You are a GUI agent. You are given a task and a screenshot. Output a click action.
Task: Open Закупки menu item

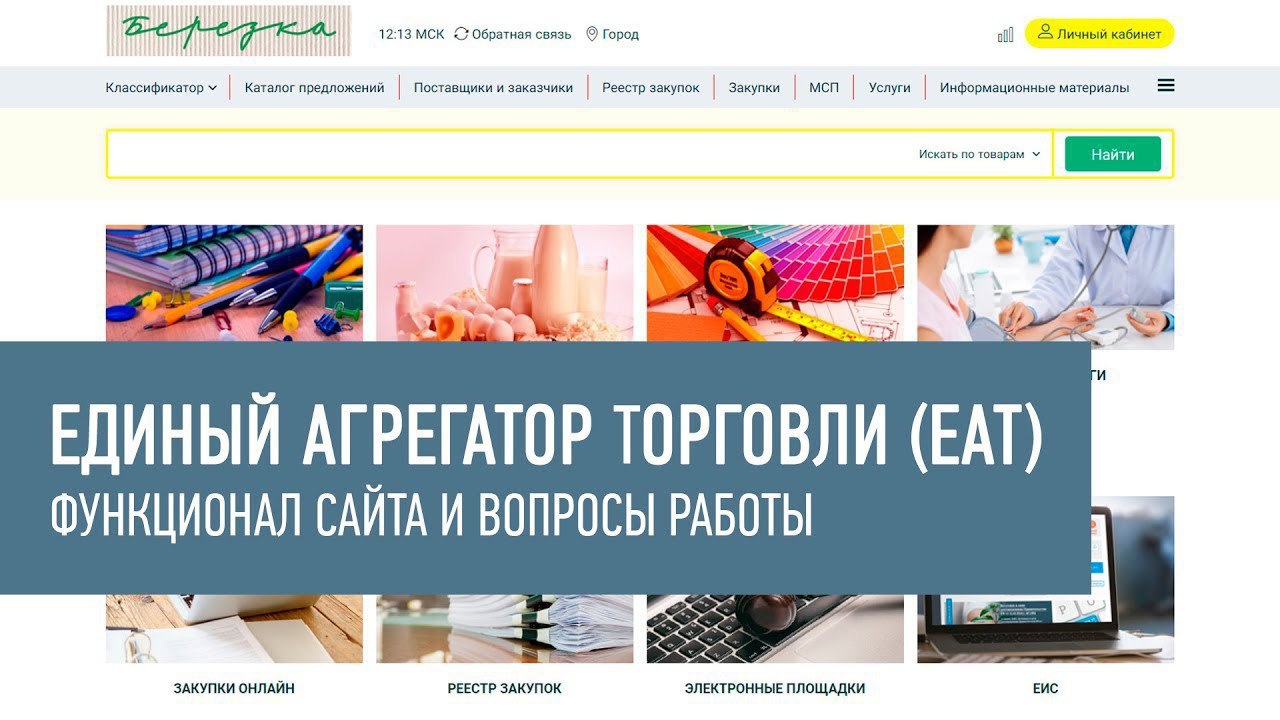[754, 88]
